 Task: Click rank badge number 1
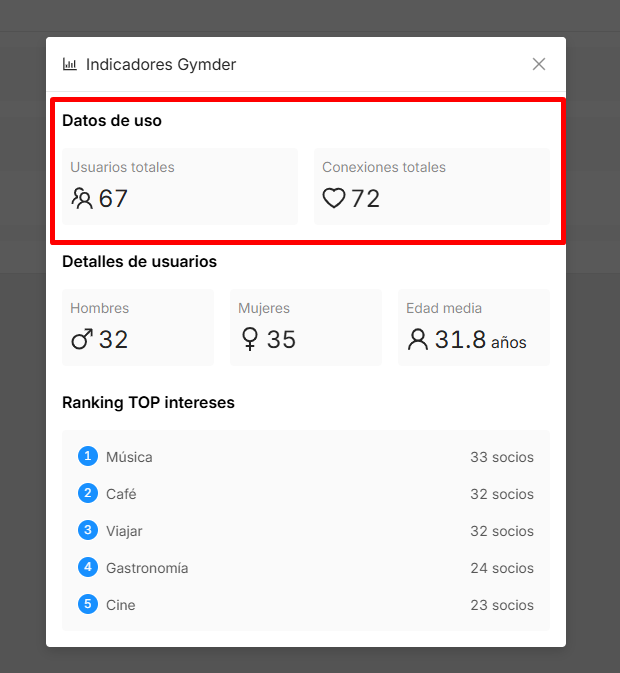click(x=88, y=456)
